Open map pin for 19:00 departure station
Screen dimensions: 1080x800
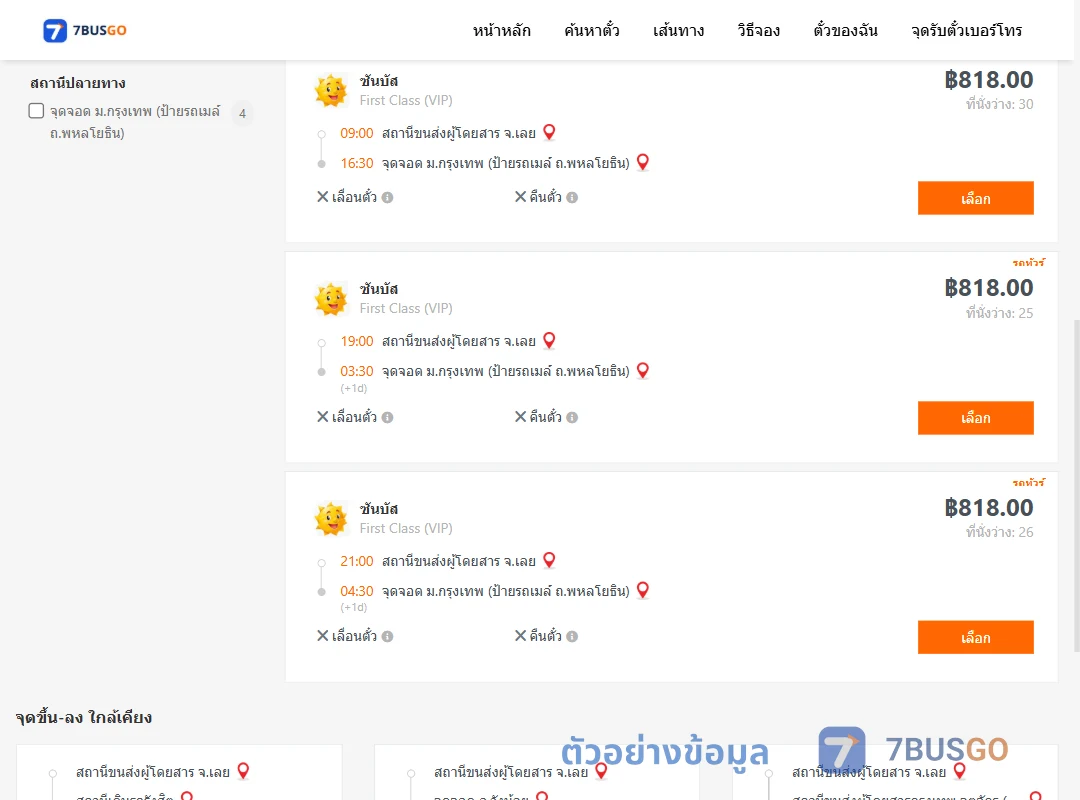549,340
